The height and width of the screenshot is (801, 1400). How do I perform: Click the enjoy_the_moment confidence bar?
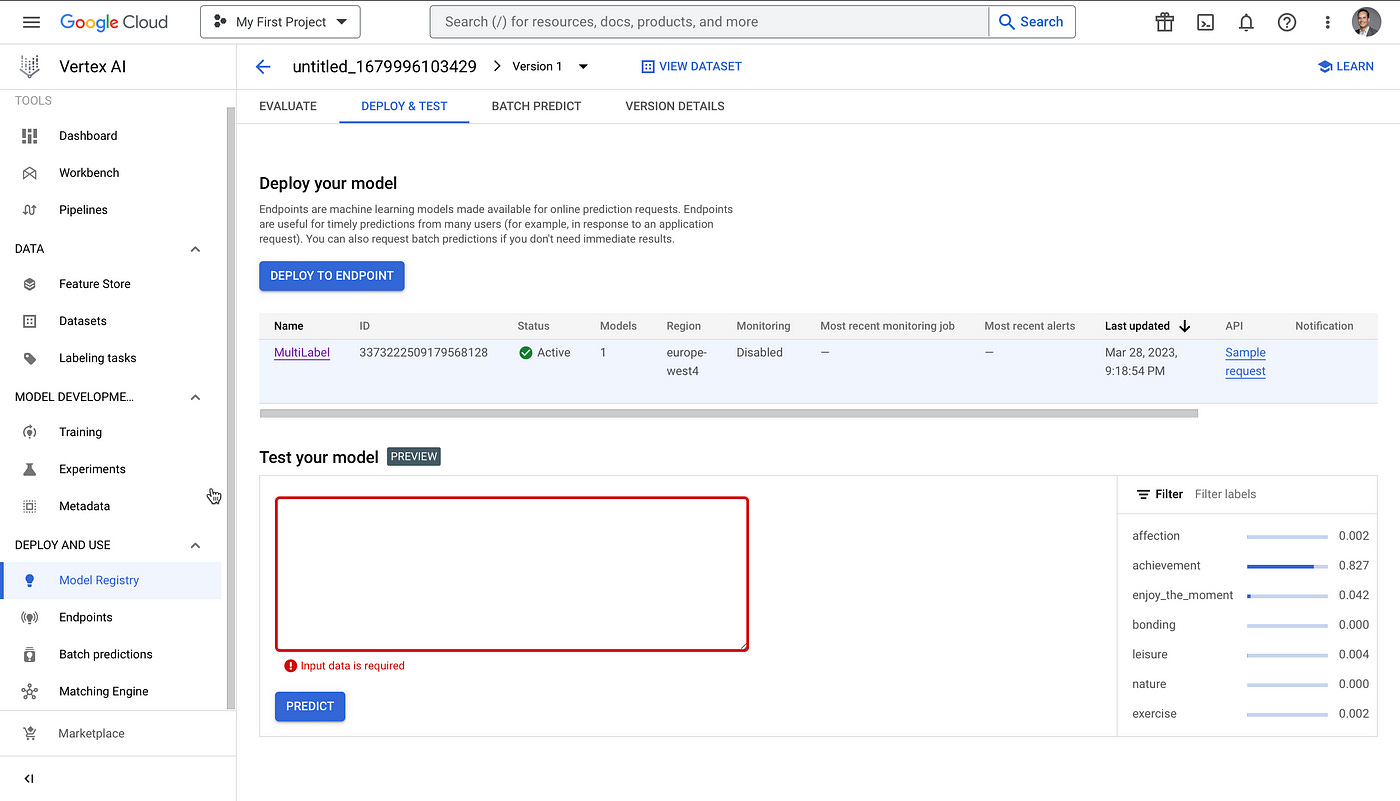[x=1287, y=596]
